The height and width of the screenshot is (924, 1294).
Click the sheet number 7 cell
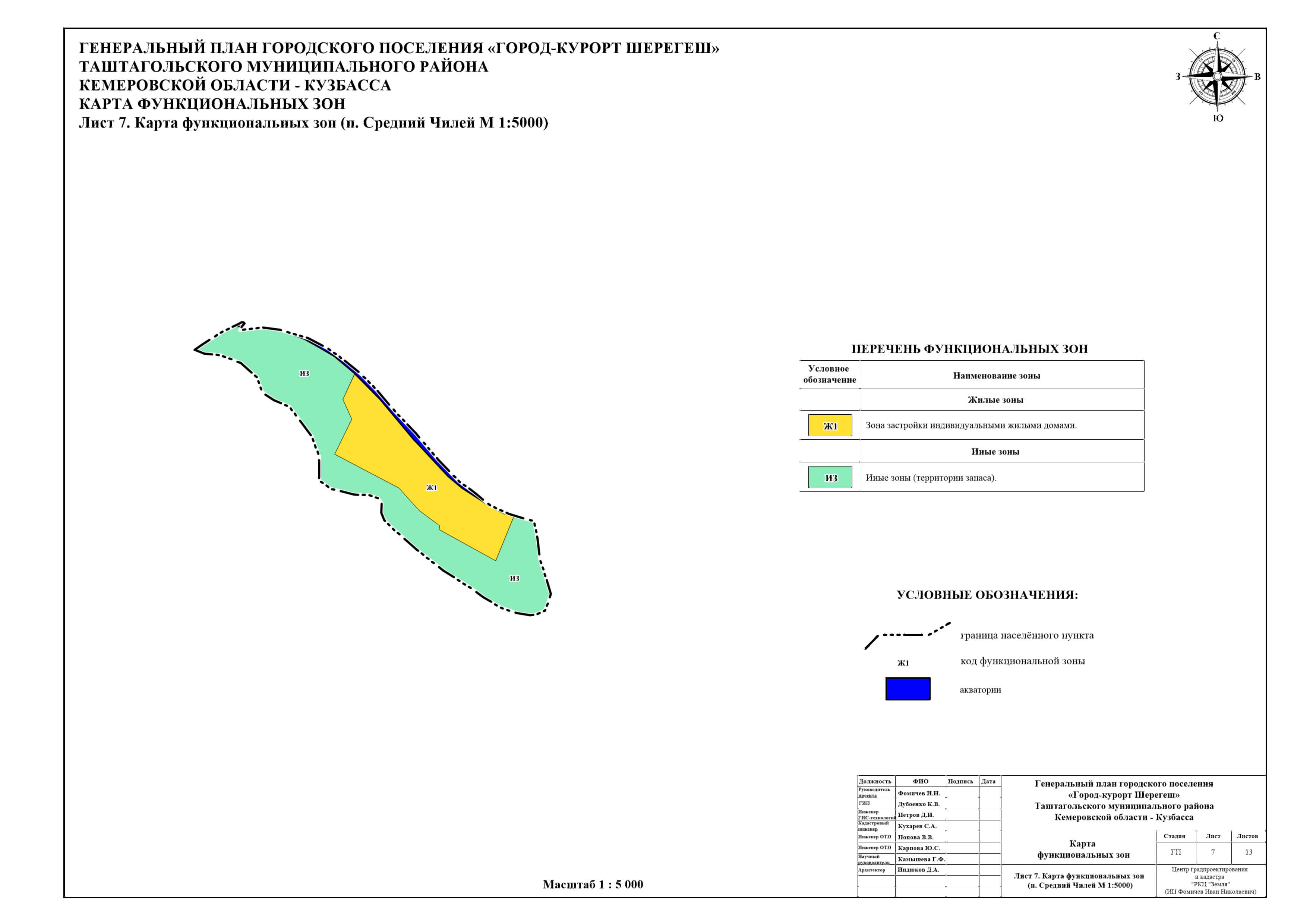pos(1213,852)
